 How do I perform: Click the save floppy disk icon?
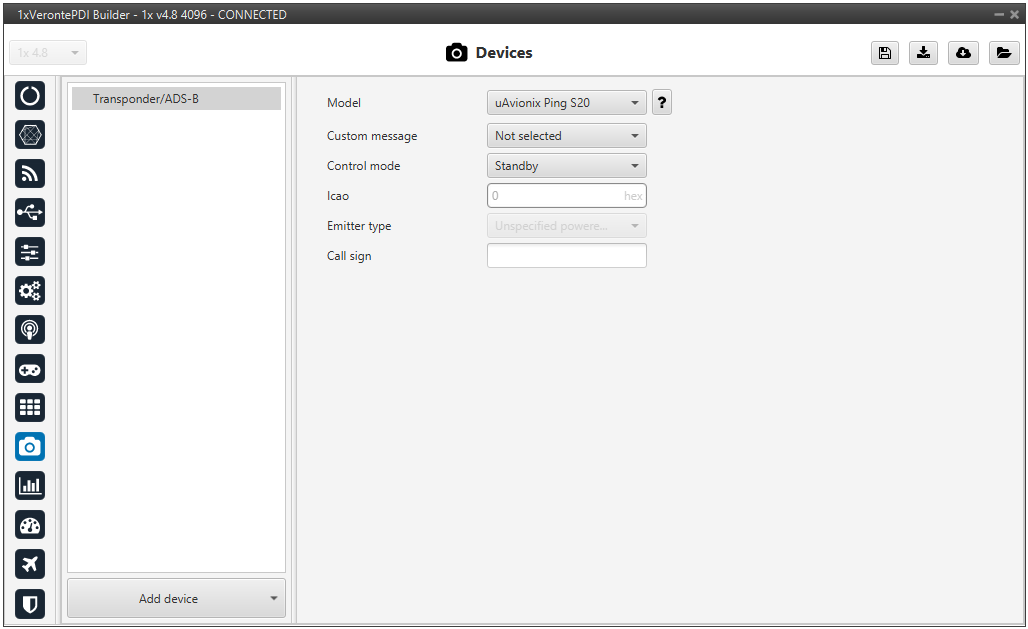point(884,54)
